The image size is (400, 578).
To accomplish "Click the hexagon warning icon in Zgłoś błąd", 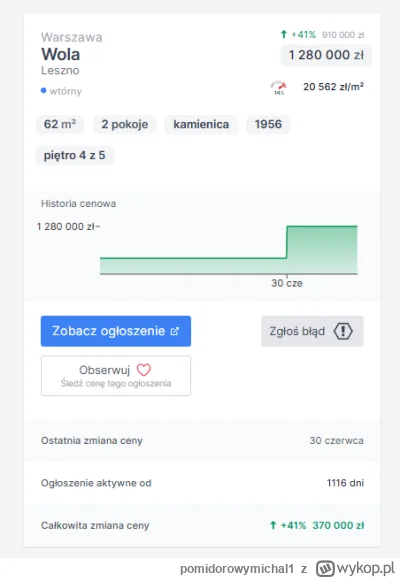I will (343, 331).
